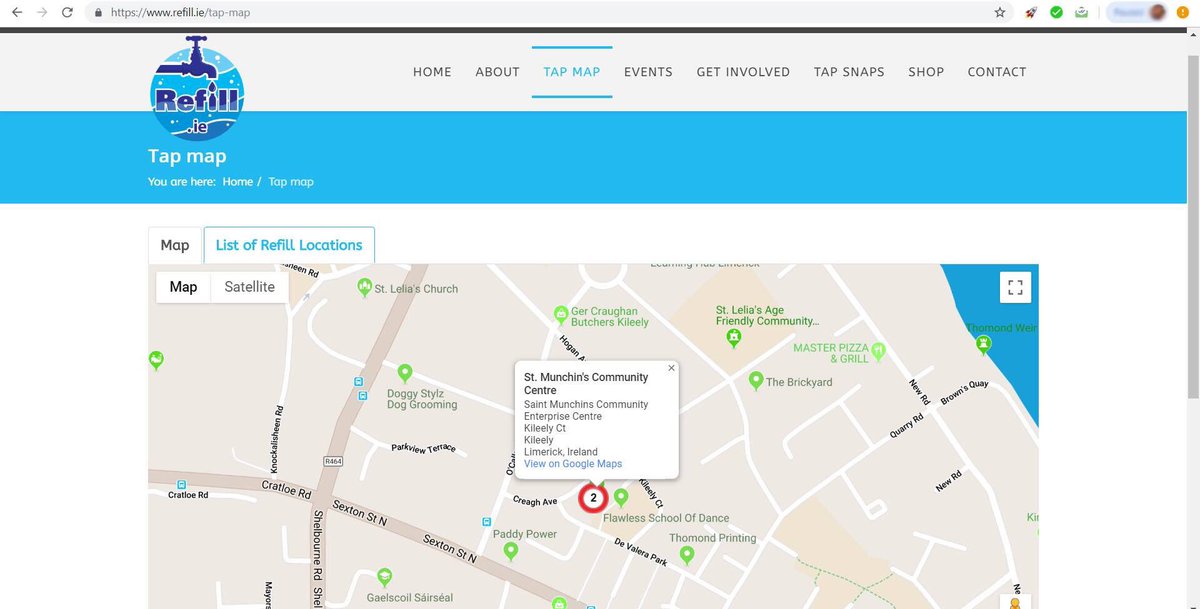Click St. Lelia's Church map pin
This screenshot has width=1200, height=609.
click(x=365, y=287)
